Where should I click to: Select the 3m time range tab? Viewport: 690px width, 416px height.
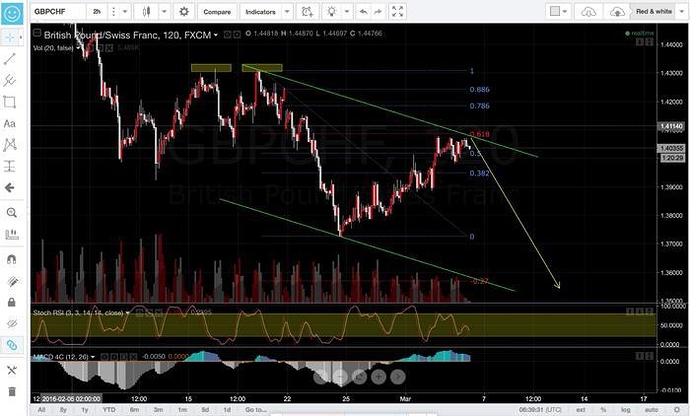point(158,410)
